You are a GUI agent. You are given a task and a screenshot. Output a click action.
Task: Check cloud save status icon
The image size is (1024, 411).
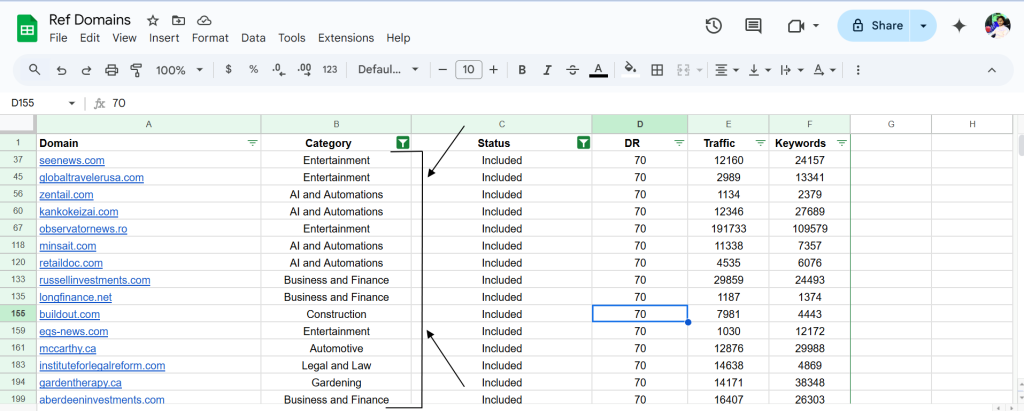point(204,20)
